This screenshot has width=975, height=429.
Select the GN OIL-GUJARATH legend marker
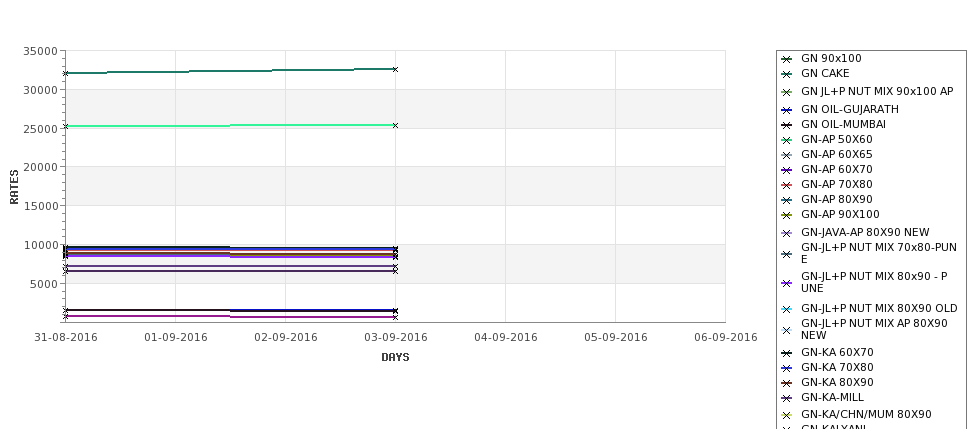[x=786, y=110]
